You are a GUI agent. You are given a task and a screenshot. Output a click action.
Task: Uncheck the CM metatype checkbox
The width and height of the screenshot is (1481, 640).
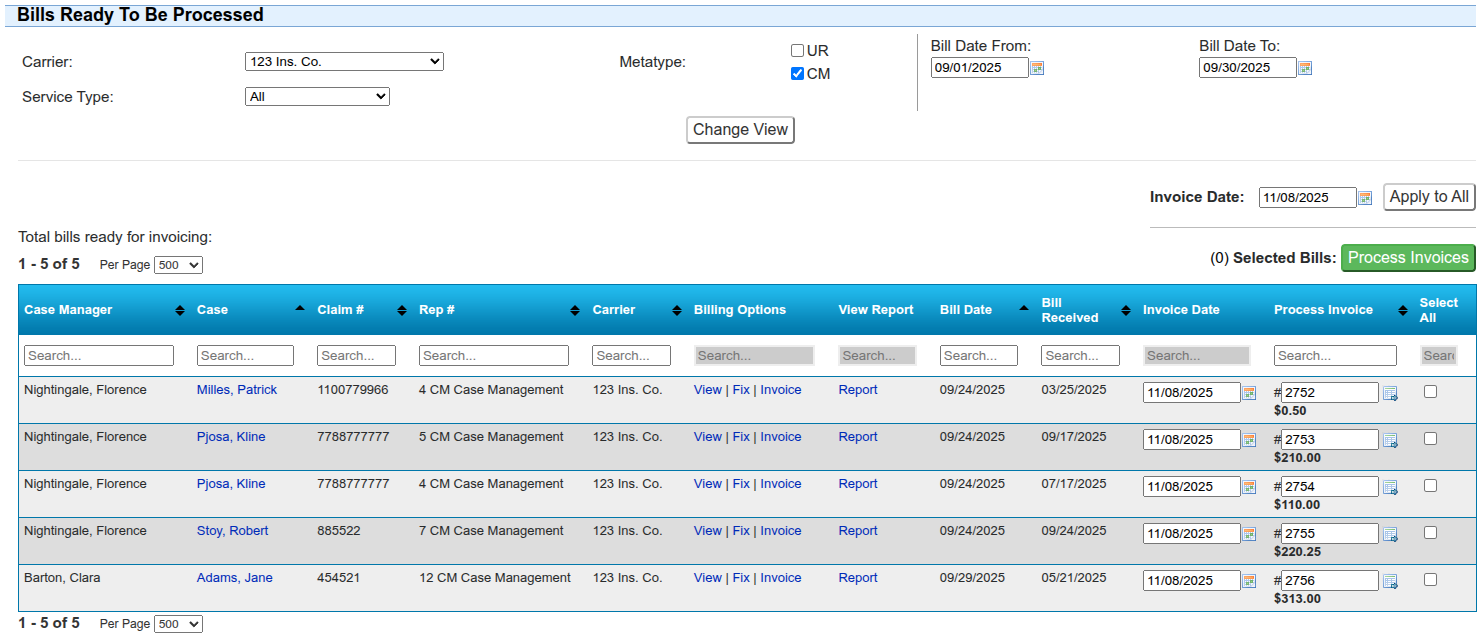click(797, 73)
